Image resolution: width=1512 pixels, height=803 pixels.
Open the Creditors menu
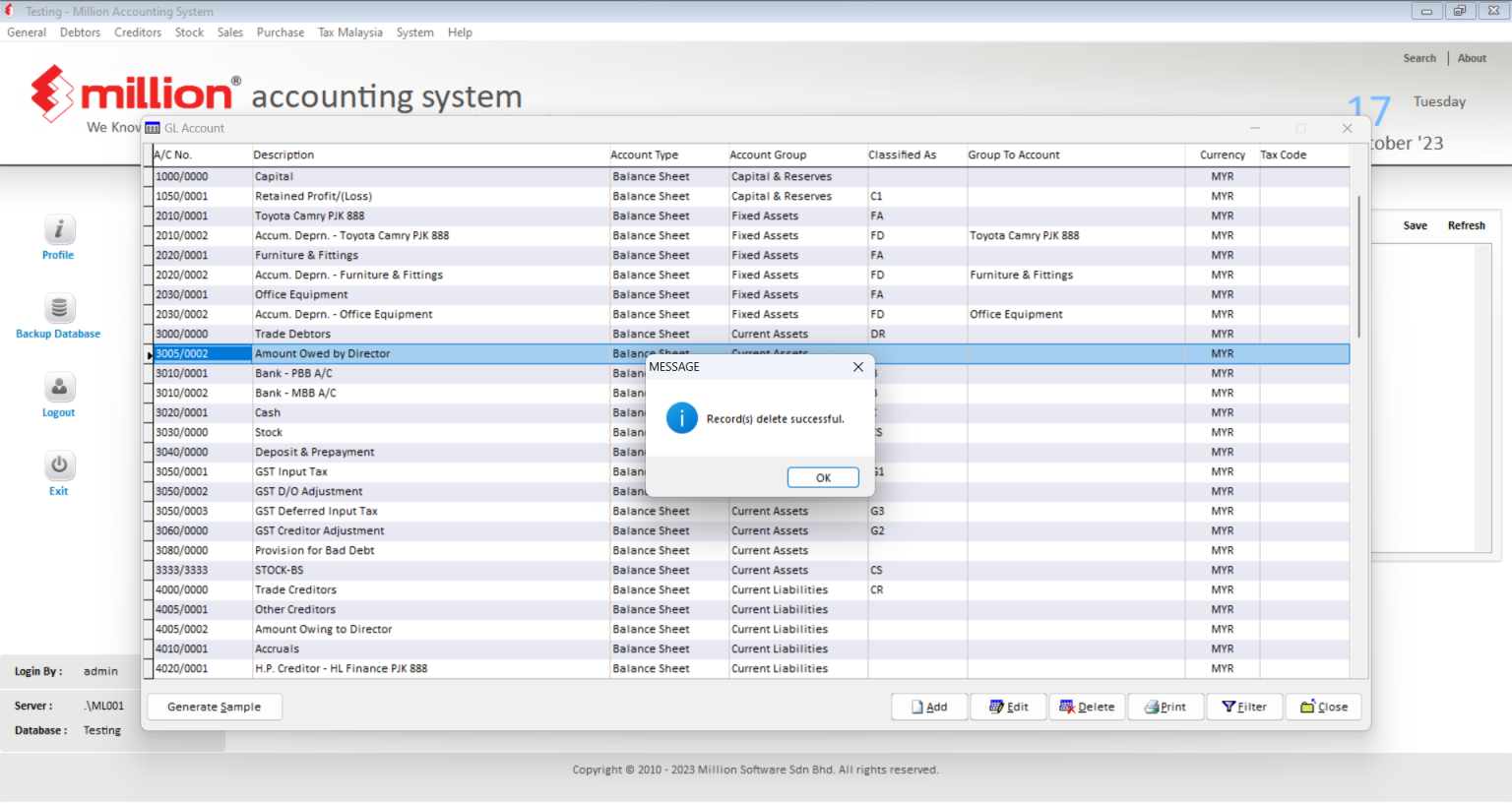138,32
